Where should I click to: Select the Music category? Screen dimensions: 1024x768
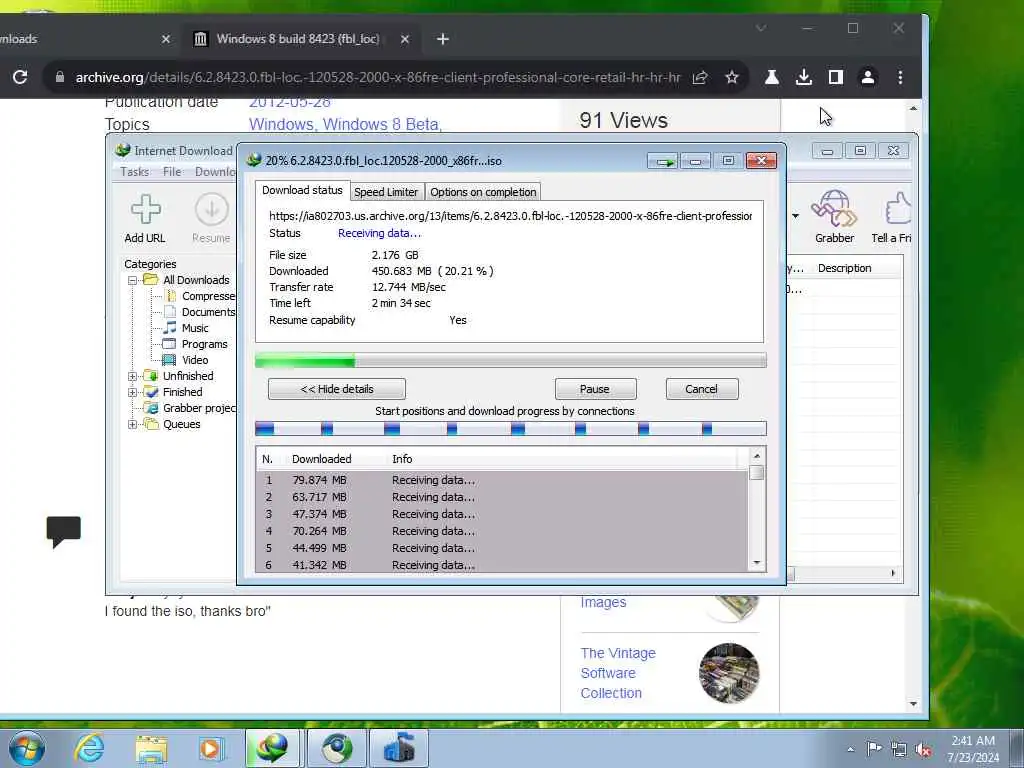pyautogui.click(x=186, y=328)
